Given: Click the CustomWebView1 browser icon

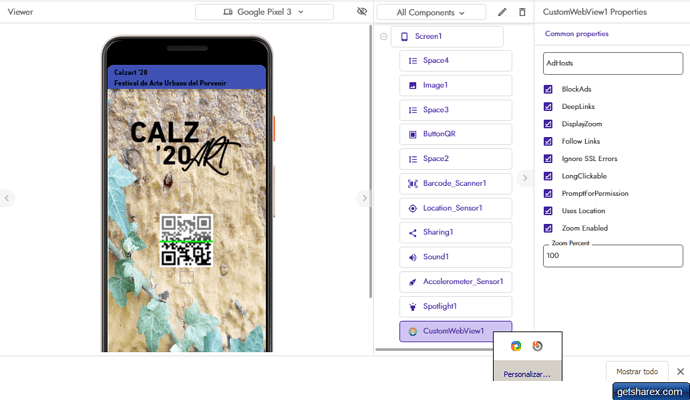Looking at the screenshot, I should (x=413, y=331).
